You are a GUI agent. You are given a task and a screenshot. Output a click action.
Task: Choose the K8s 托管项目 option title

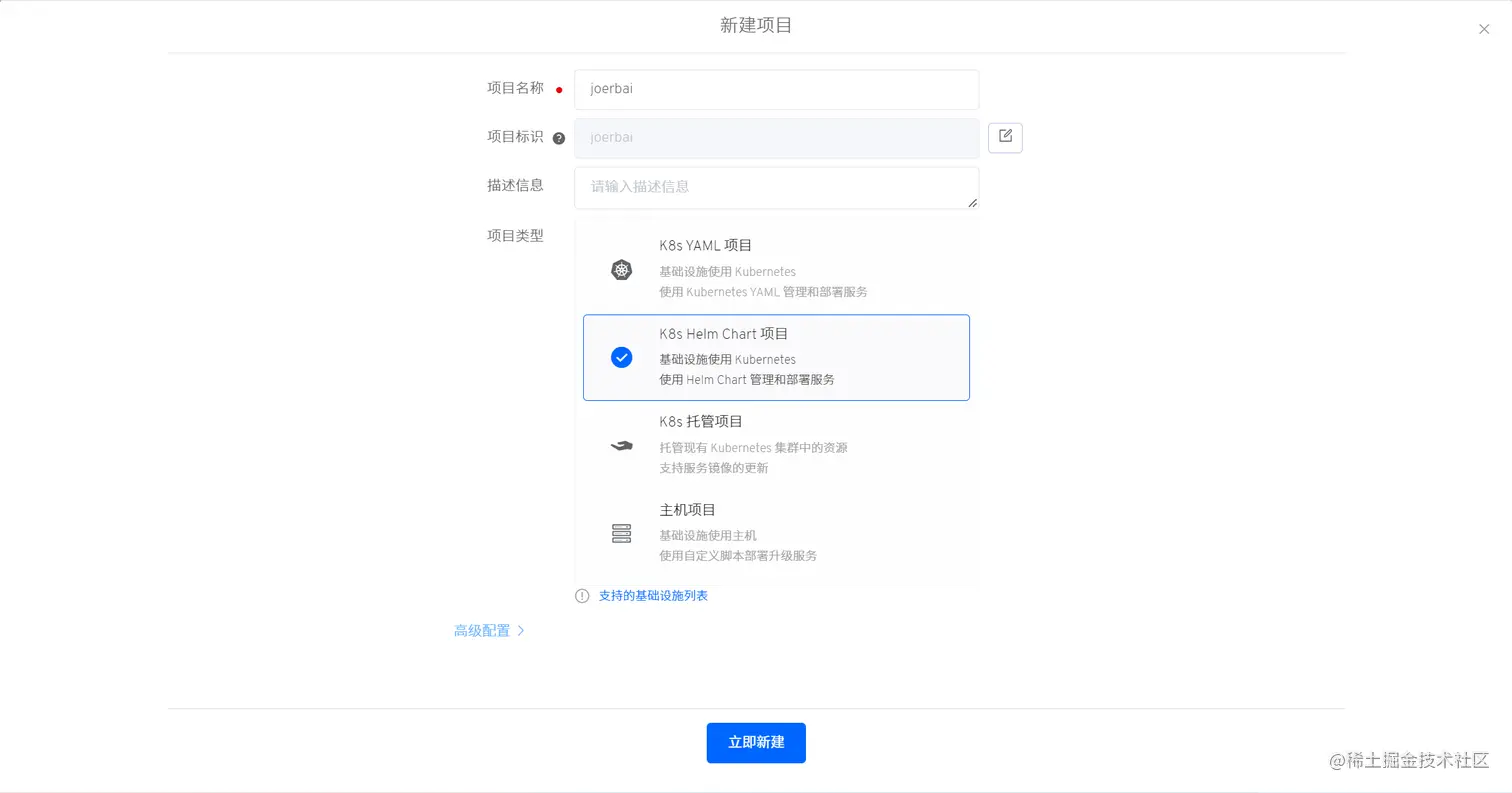point(701,421)
